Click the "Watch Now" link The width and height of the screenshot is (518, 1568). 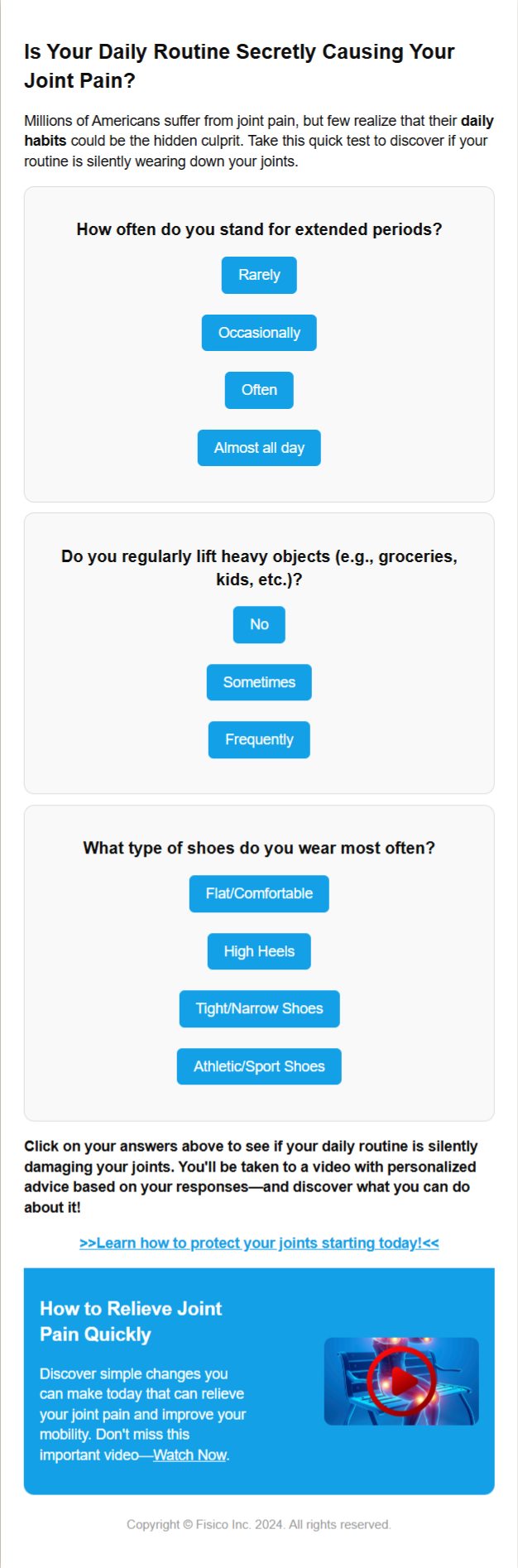click(189, 1455)
